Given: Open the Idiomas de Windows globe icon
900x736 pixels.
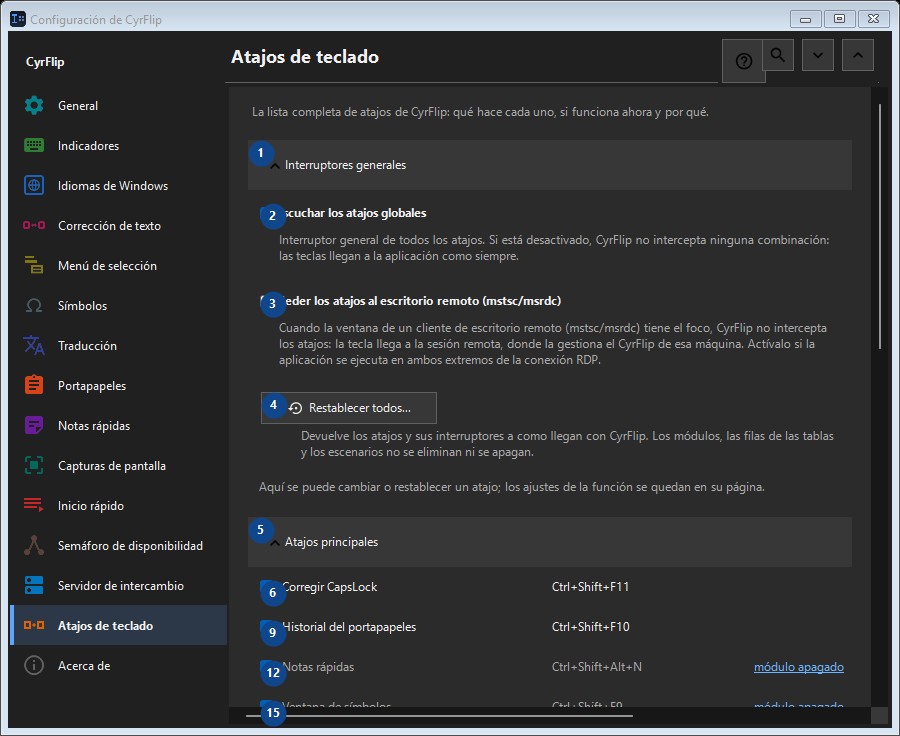Looking at the screenshot, I should 34,185.
